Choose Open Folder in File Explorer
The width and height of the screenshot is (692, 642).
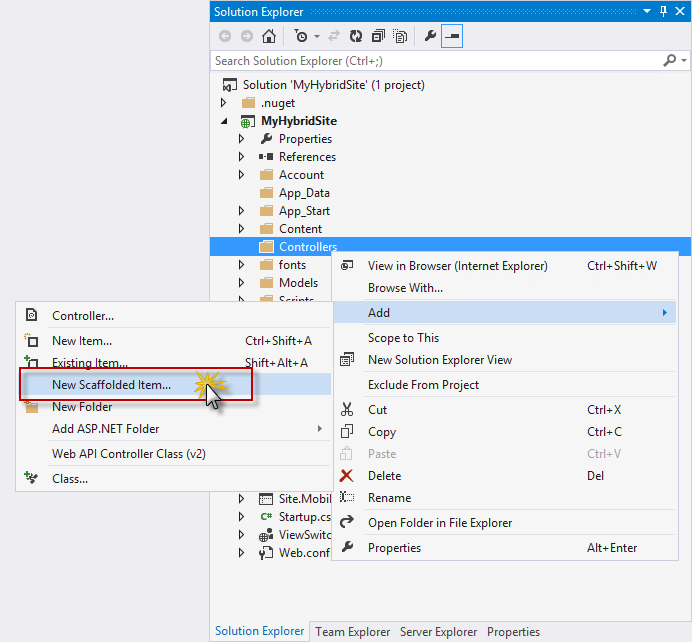pos(504,523)
